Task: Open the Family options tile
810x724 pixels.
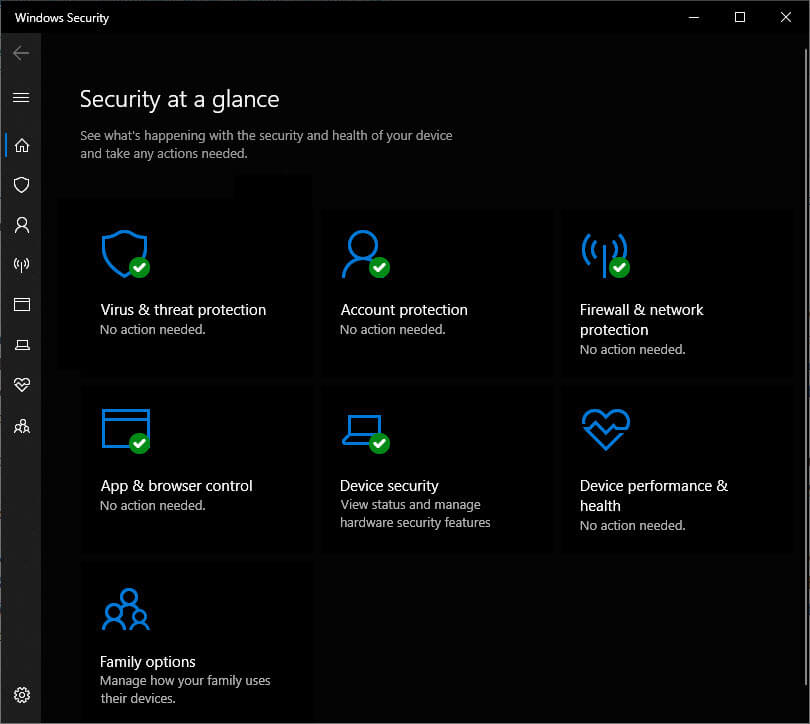Action: point(197,642)
